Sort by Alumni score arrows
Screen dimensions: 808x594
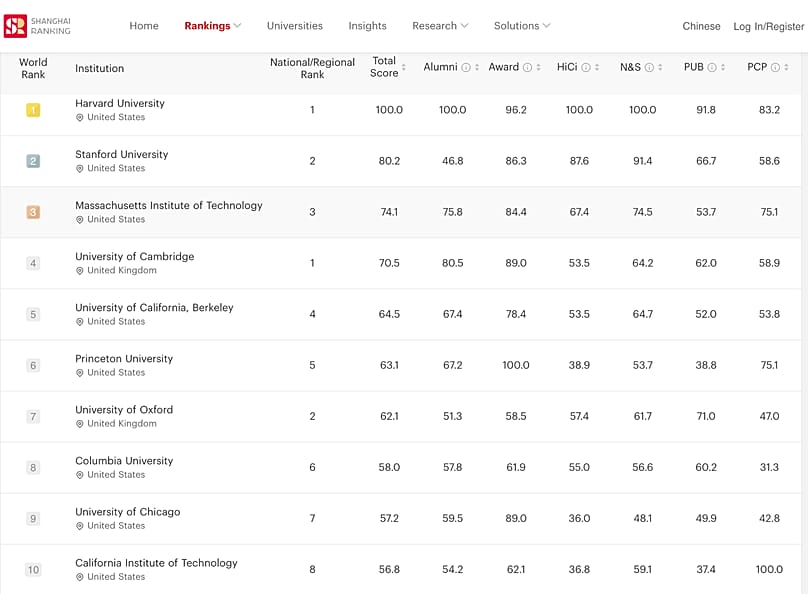(477, 67)
